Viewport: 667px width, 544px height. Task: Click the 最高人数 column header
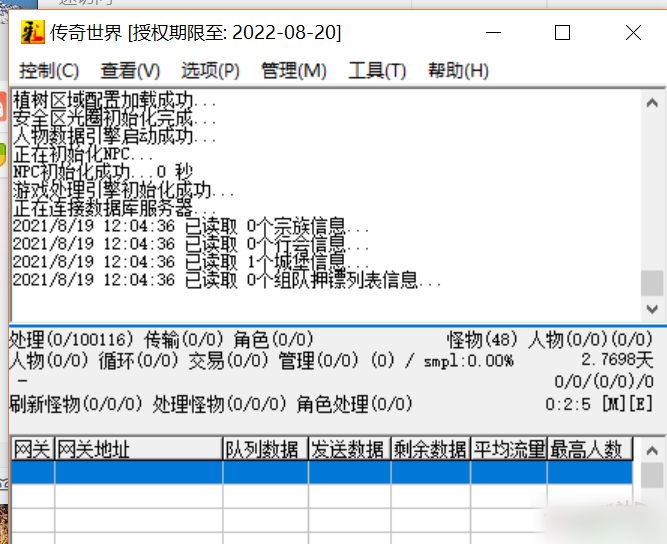point(590,449)
